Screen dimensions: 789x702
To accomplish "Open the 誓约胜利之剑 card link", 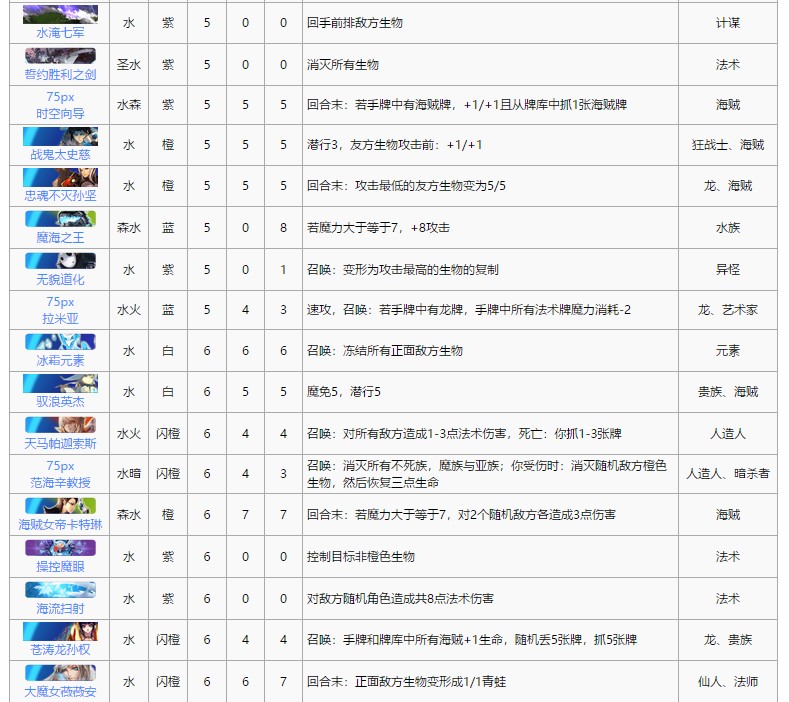I will 60,73.
